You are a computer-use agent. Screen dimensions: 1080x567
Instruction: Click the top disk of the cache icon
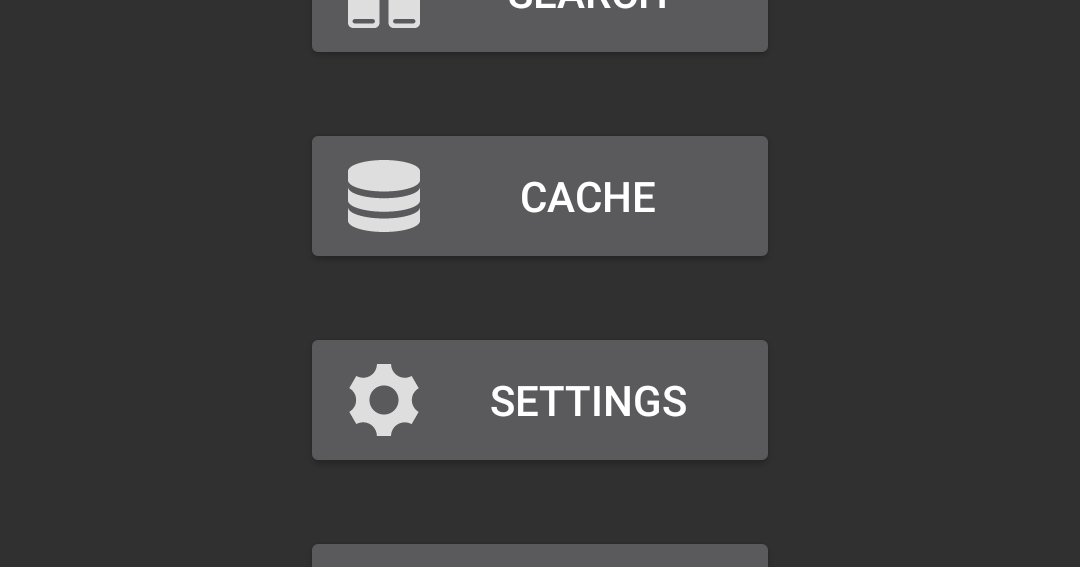[384, 175]
